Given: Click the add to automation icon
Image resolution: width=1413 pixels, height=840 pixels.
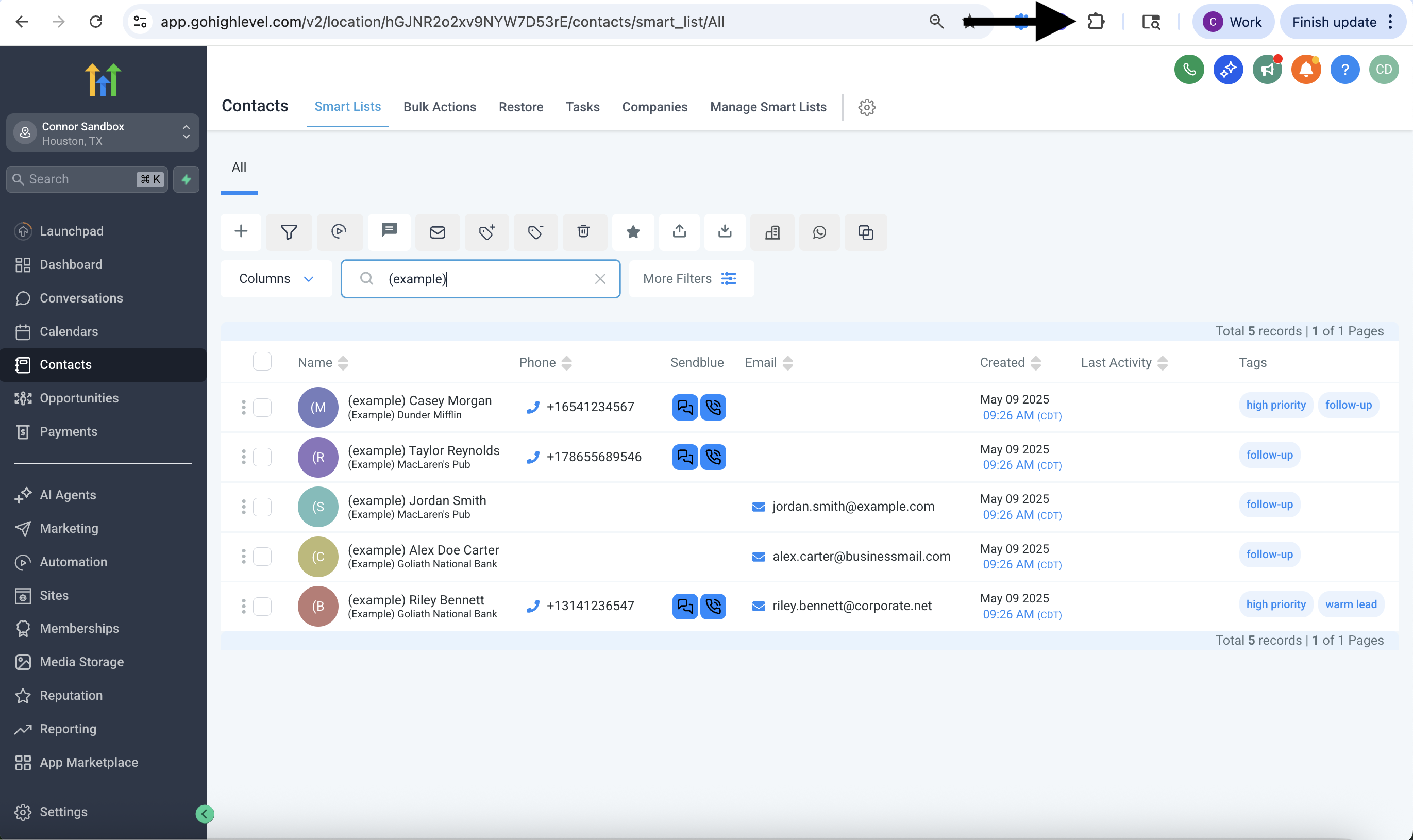Looking at the screenshot, I should pyautogui.click(x=339, y=231).
